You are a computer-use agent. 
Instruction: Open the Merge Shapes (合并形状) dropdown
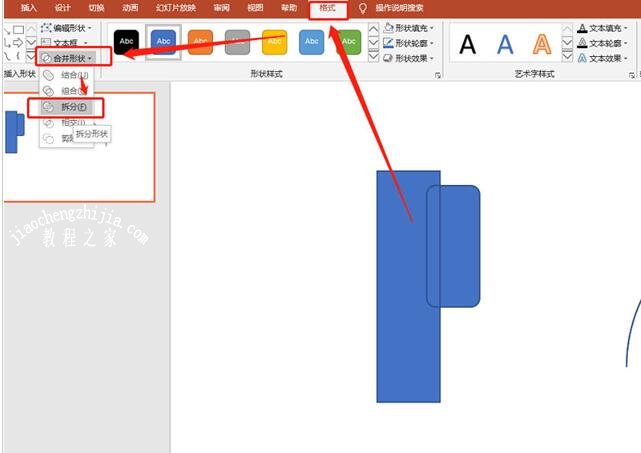(68, 58)
